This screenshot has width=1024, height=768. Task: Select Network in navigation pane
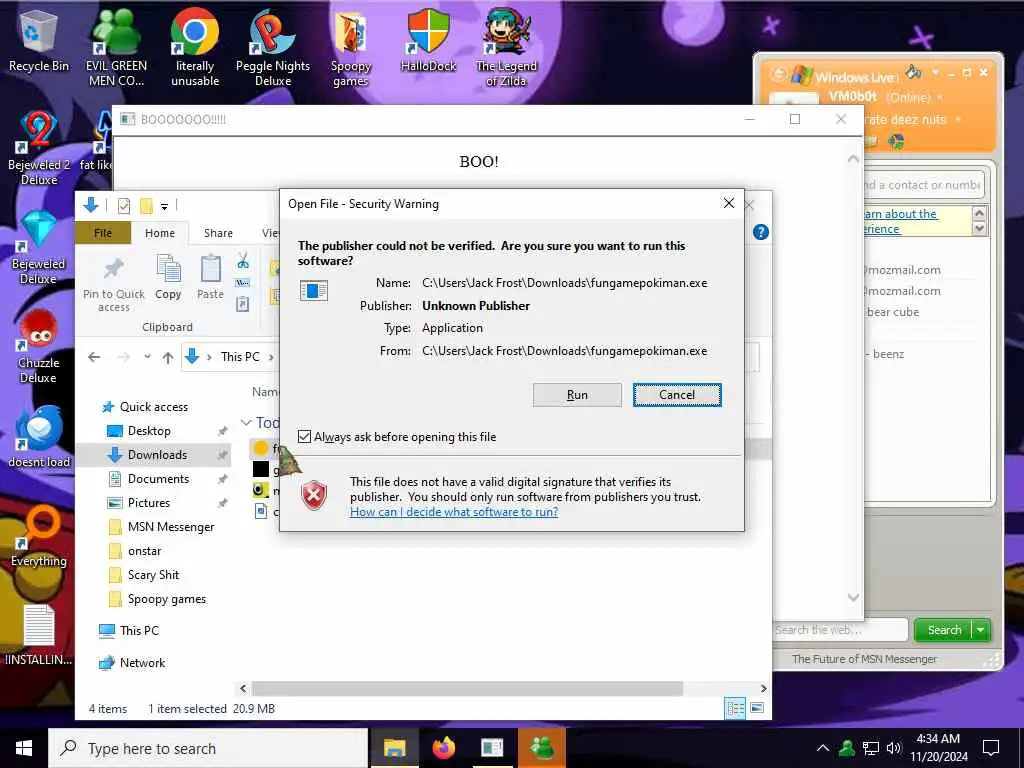142,663
